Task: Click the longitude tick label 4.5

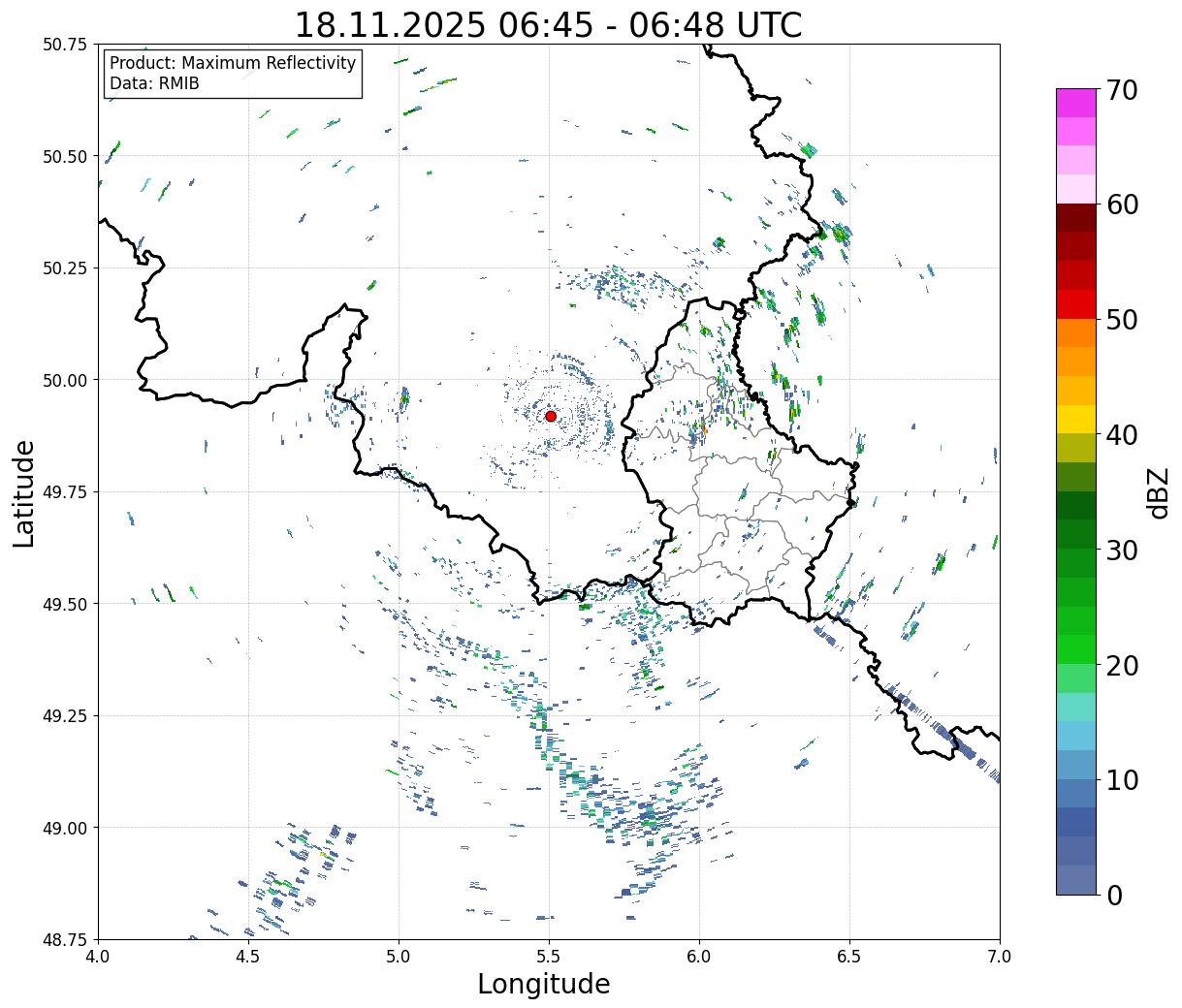Action: point(248,957)
